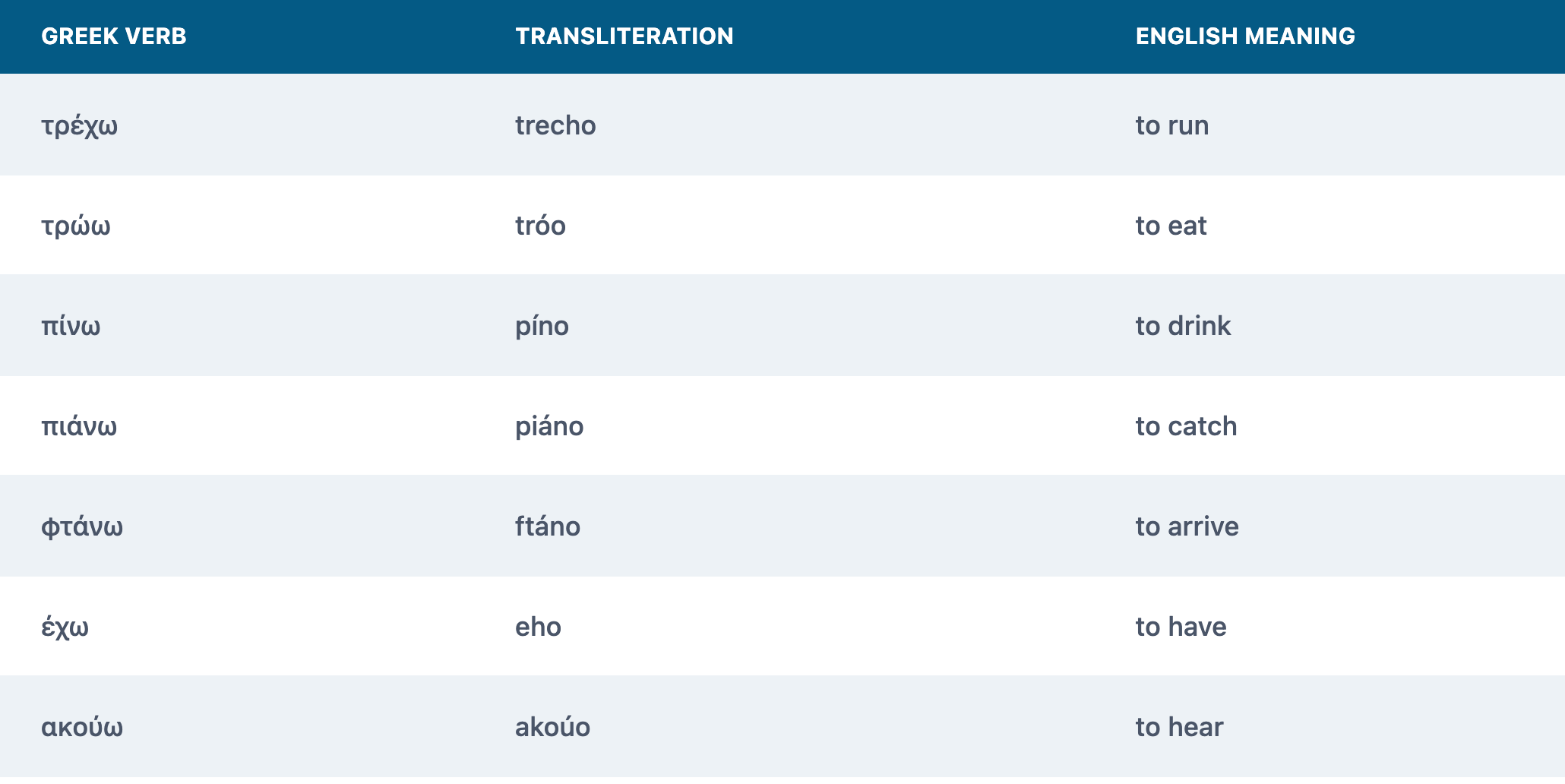Select the Greek word τρέχω
The width and height of the screenshot is (1565, 784).
80,126
